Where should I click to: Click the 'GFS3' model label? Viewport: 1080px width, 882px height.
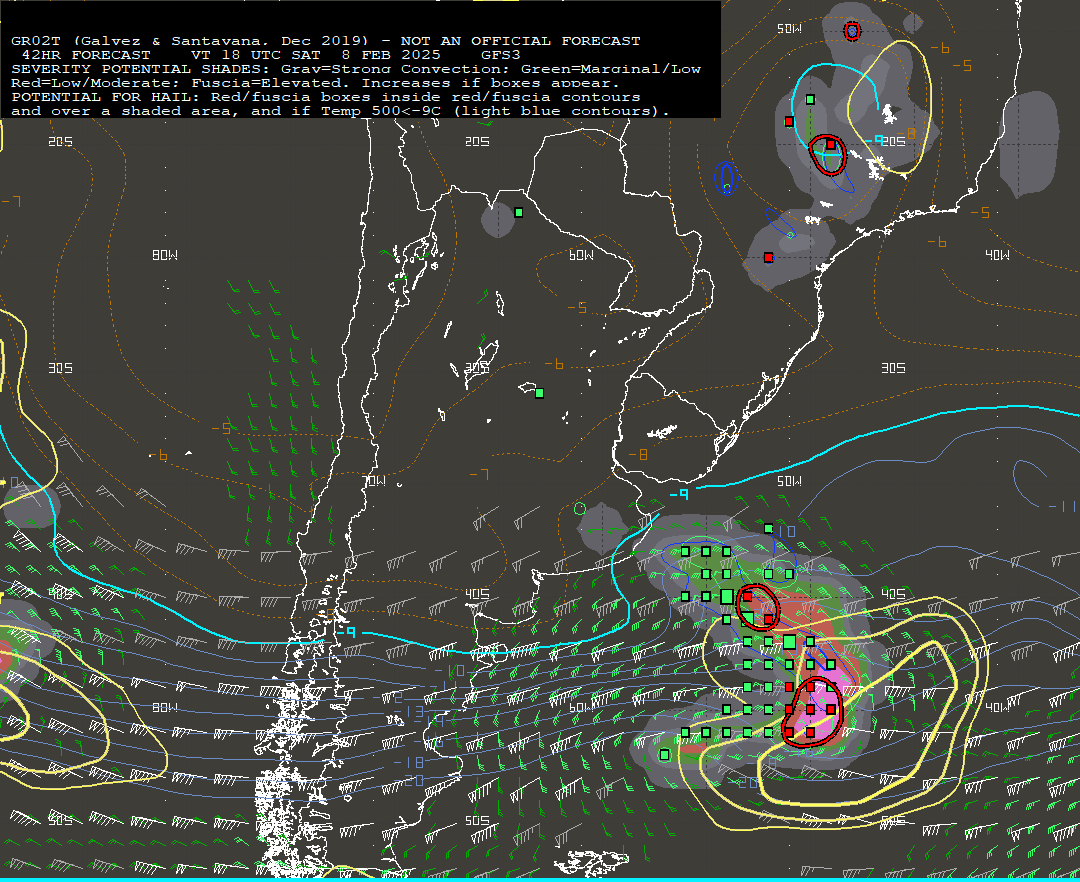tap(501, 54)
